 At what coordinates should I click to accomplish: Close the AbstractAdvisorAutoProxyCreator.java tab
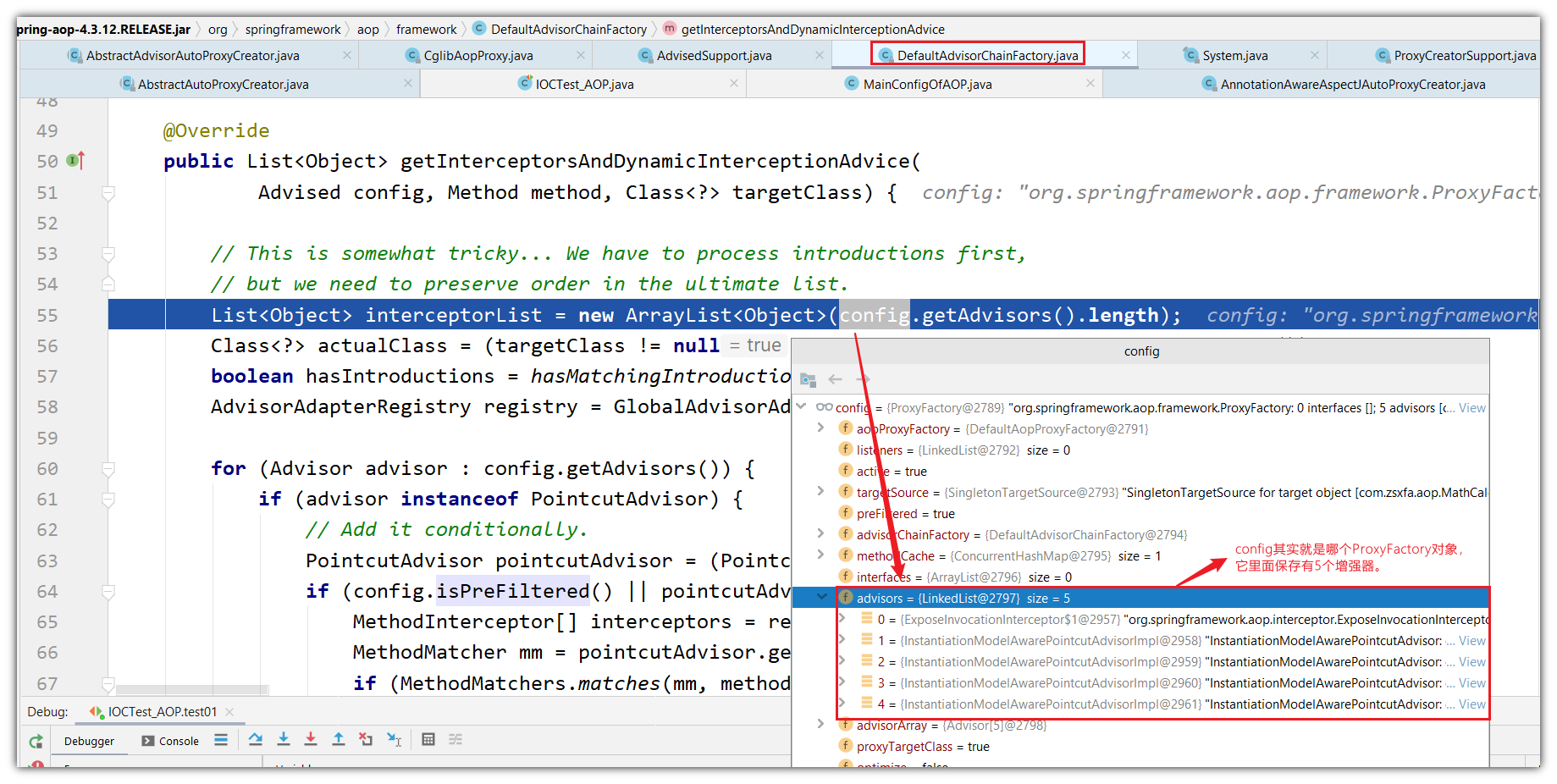pyautogui.click(x=347, y=55)
